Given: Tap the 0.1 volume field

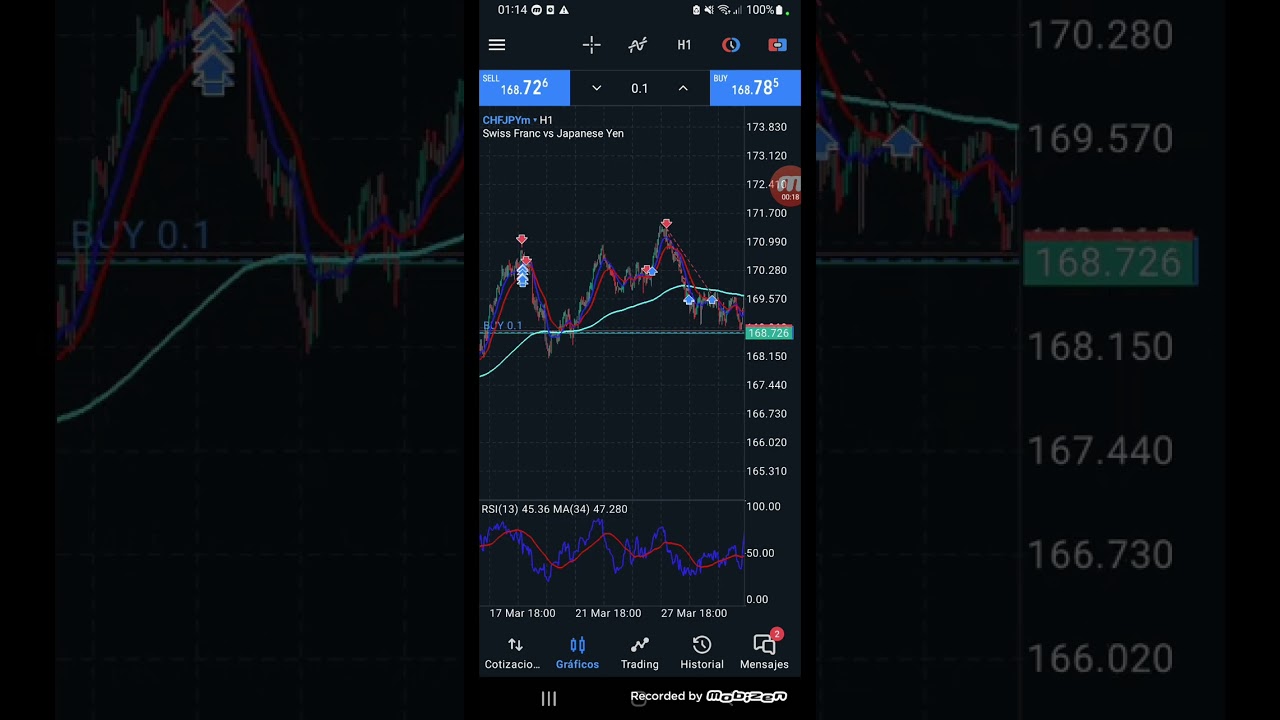Looking at the screenshot, I should 639,88.
